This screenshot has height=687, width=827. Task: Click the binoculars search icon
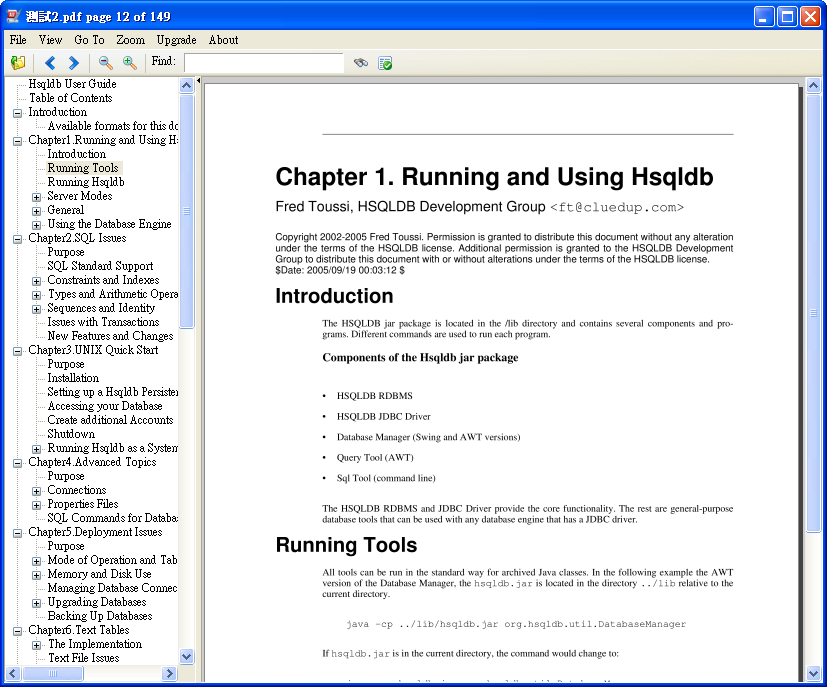click(x=360, y=62)
